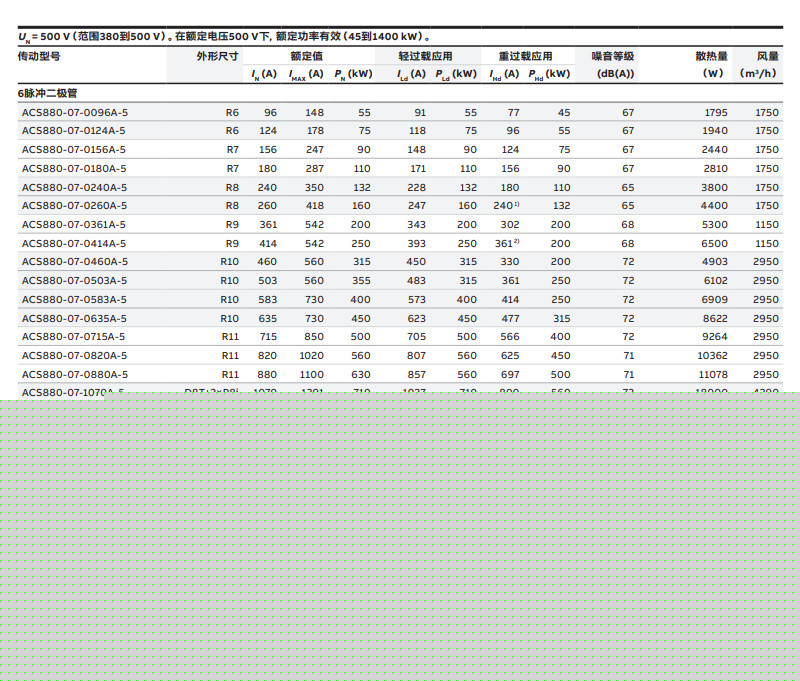800x681 pixels.
Task: Click model ACS880-07-0635A-5
Action: pyautogui.click(x=74, y=318)
